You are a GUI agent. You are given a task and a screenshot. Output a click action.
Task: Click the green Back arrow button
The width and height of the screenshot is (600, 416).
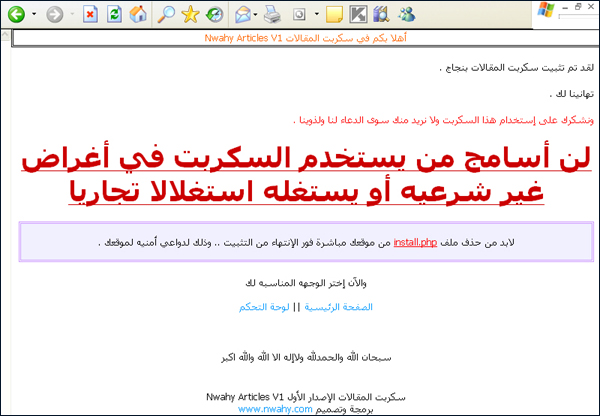15,14
